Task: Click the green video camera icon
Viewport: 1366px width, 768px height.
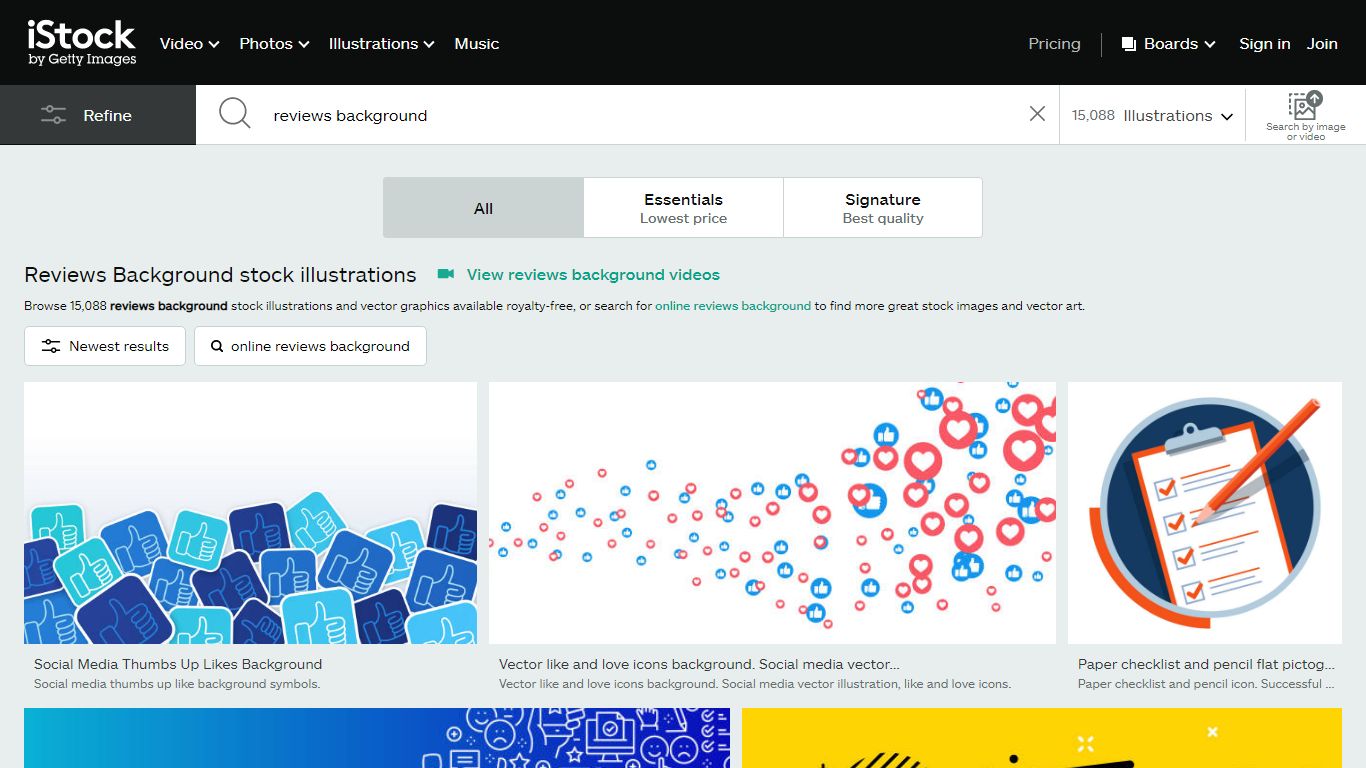Action: tap(446, 274)
